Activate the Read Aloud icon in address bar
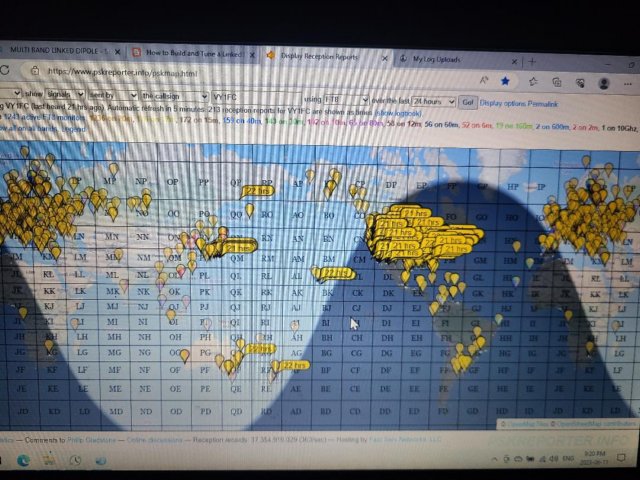The width and height of the screenshot is (640, 480). pos(484,80)
